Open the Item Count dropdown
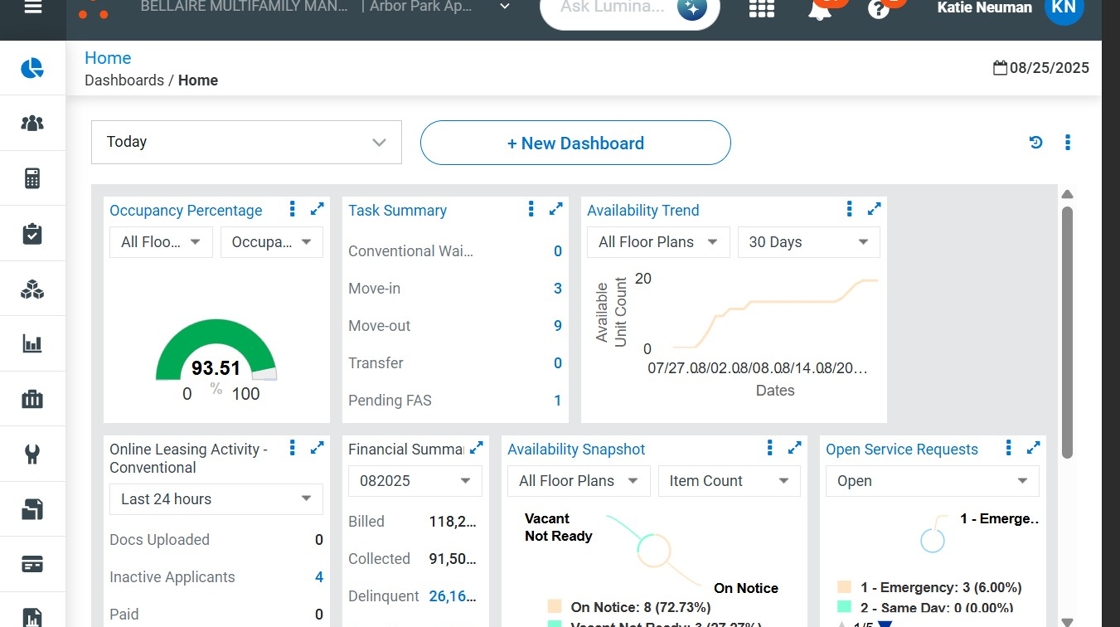1120x627 pixels. pyautogui.click(x=729, y=481)
